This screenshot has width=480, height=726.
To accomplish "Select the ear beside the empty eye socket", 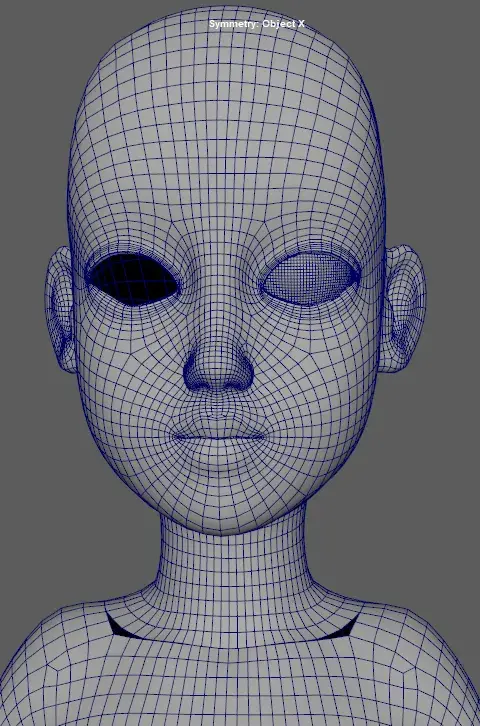I will click(x=59, y=309).
